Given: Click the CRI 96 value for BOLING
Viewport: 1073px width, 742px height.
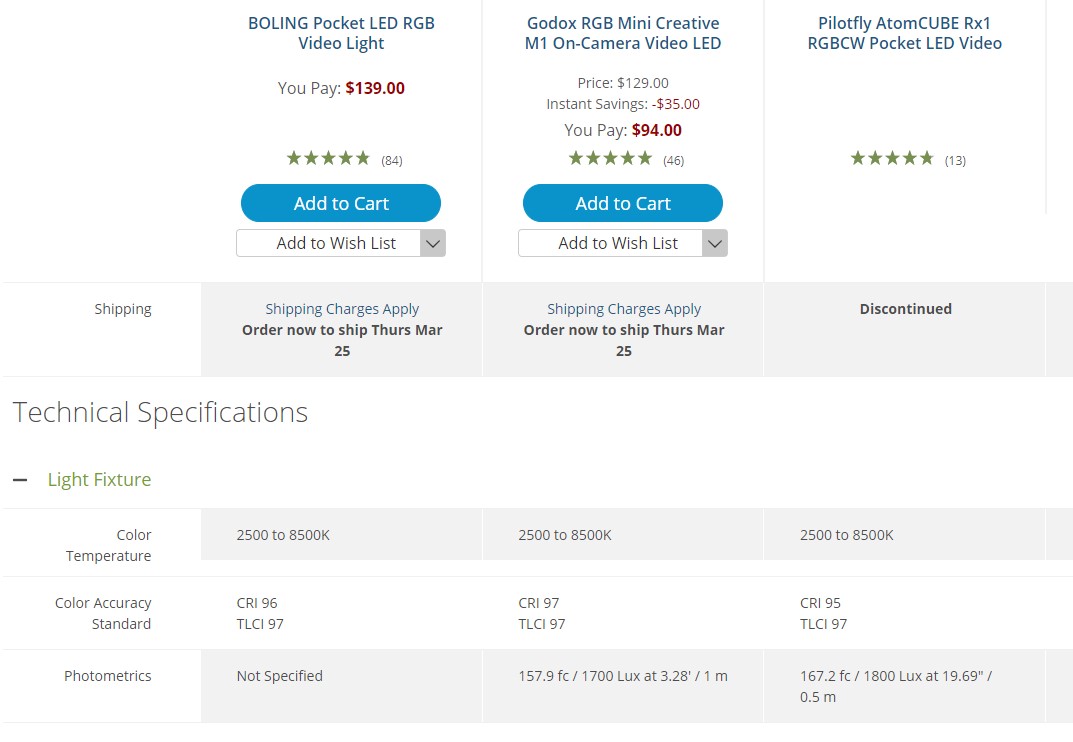Looking at the screenshot, I should (x=257, y=603).
